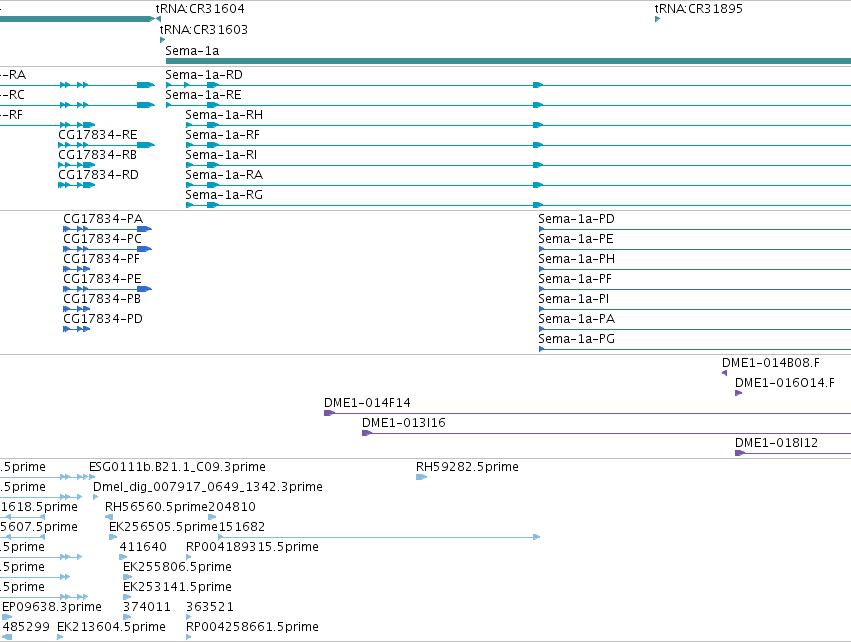Select EST EK253141.5prime
The height and width of the screenshot is (642, 851).
(x=177, y=588)
